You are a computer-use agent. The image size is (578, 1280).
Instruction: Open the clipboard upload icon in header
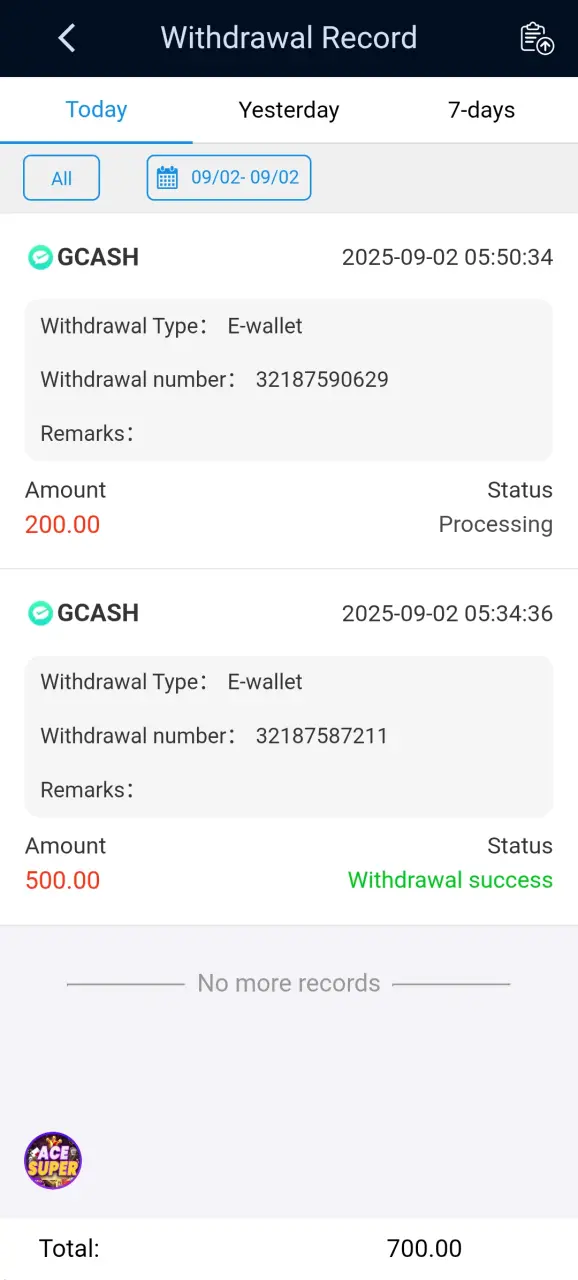(537, 38)
